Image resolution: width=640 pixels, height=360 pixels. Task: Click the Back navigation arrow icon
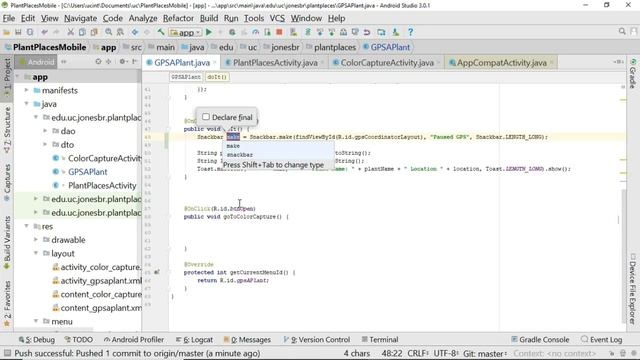point(135,32)
